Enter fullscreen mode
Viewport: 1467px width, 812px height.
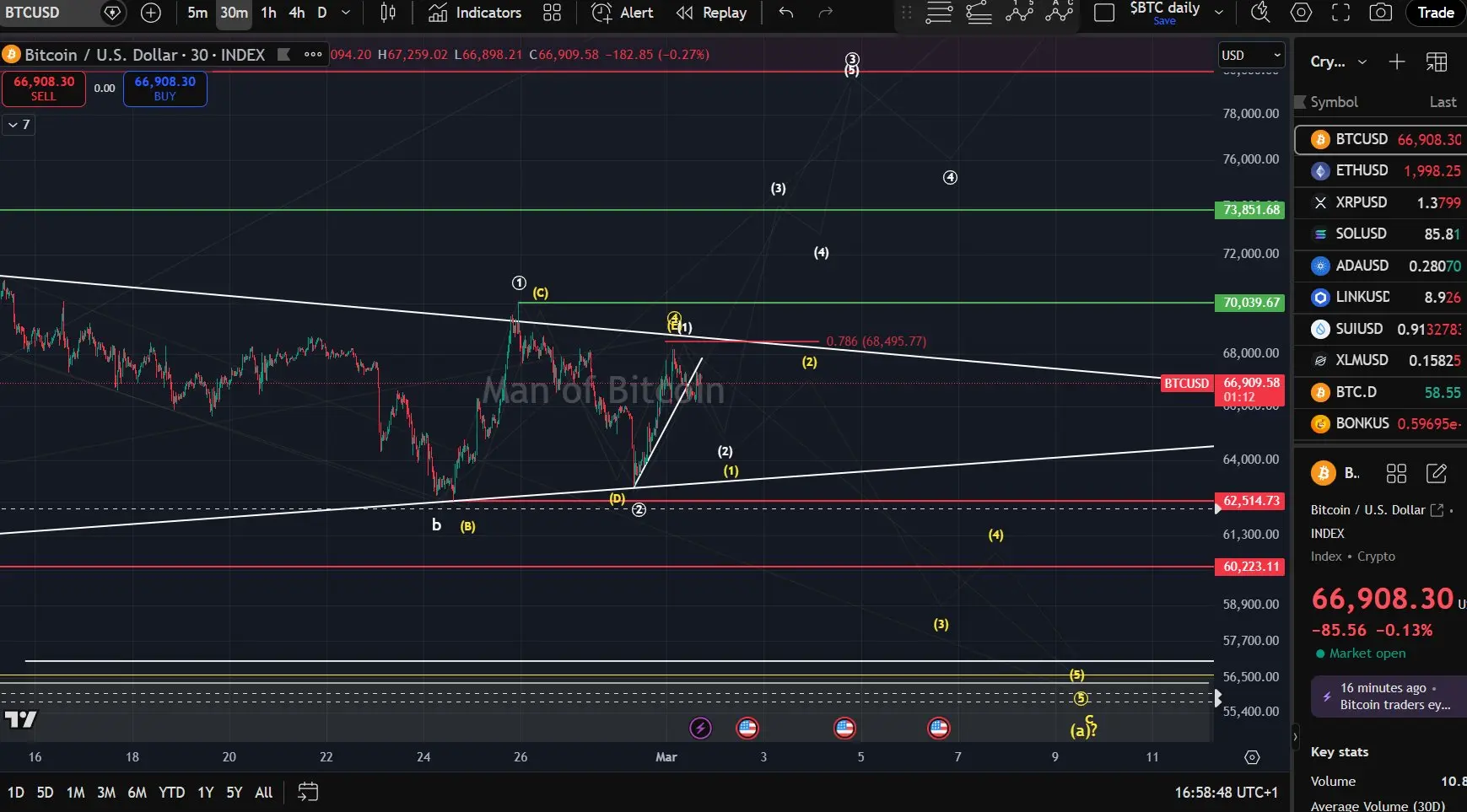1340,13
